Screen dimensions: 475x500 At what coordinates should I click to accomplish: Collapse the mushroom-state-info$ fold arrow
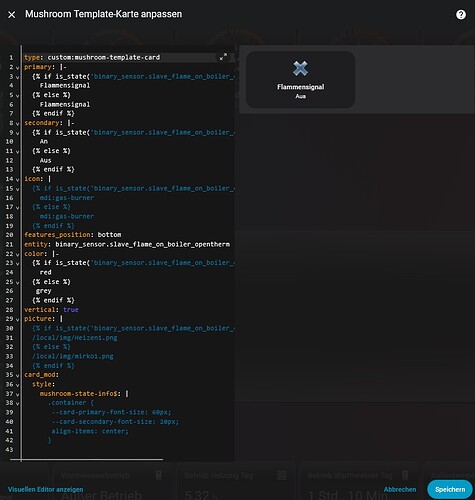pyautogui.click(x=18, y=394)
